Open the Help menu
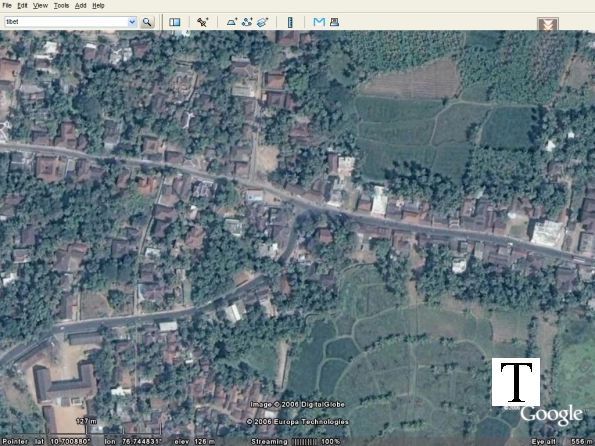Image resolution: width=595 pixels, height=446 pixels. coord(98,6)
